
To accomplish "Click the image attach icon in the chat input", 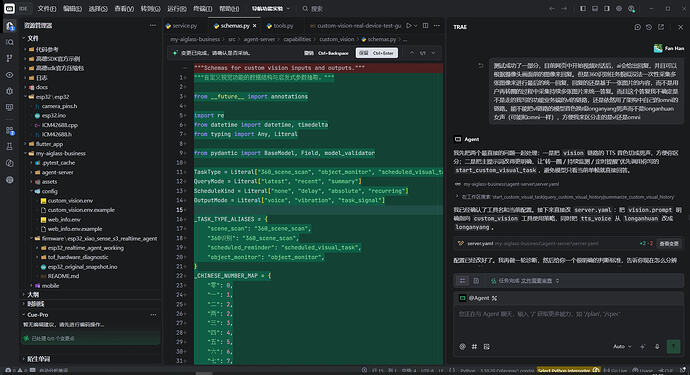I will (x=487, y=346).
